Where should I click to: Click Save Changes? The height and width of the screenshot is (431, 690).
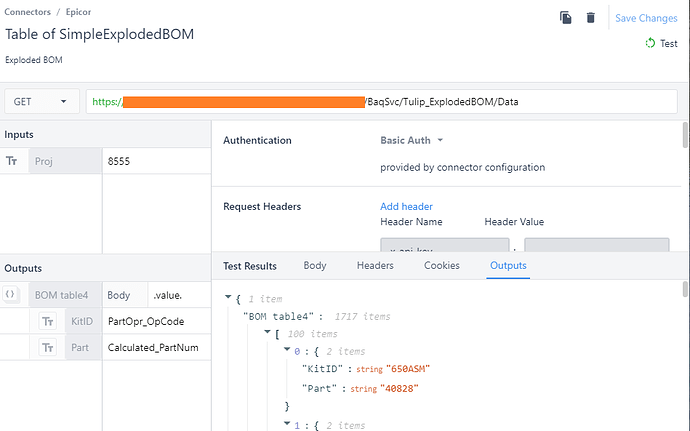[646, 18]
